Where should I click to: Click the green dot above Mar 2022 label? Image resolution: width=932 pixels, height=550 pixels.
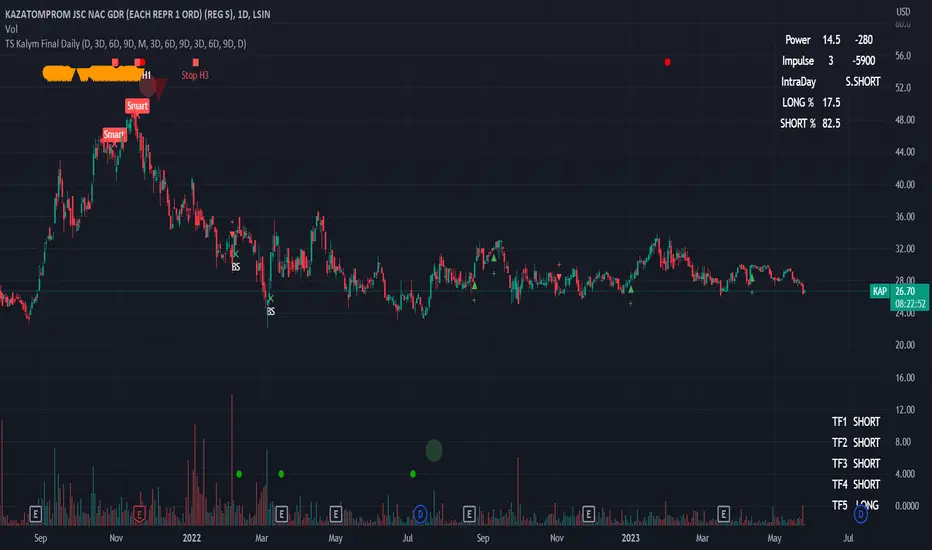pyautogui.click(x=281, y=474)
